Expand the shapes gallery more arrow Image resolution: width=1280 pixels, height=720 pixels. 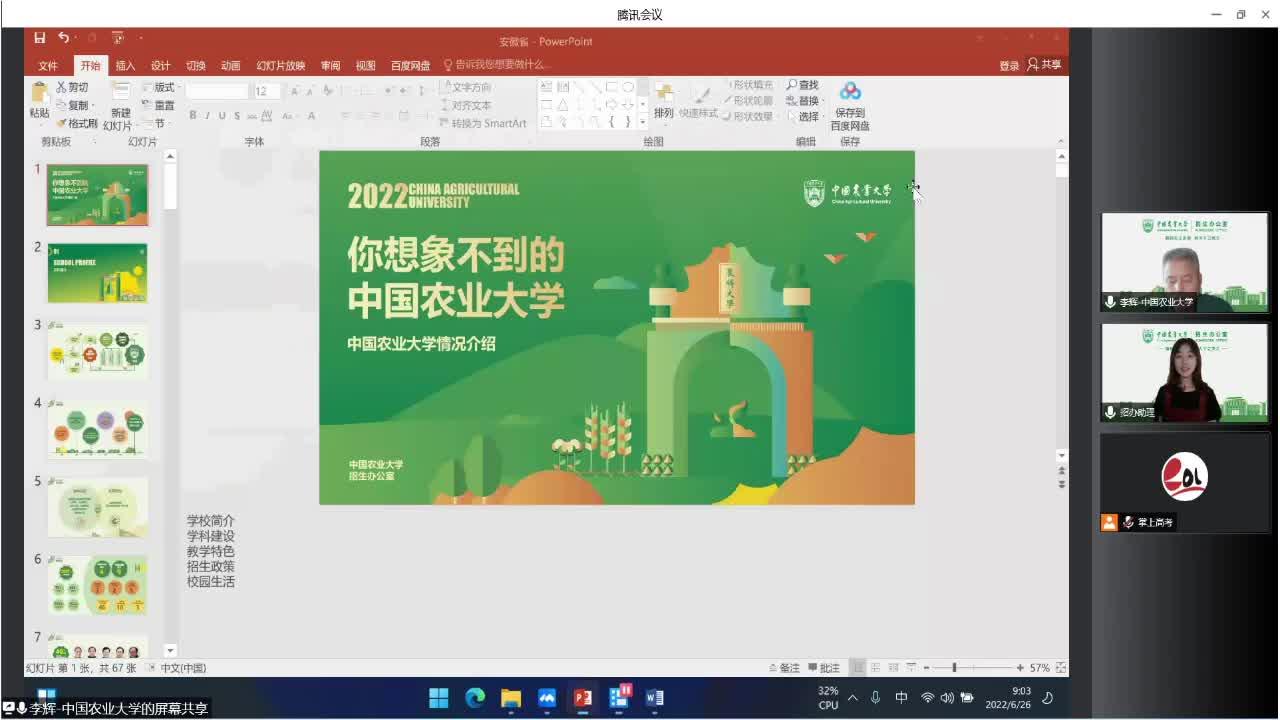pyautogui.click(x=643, y=122)
